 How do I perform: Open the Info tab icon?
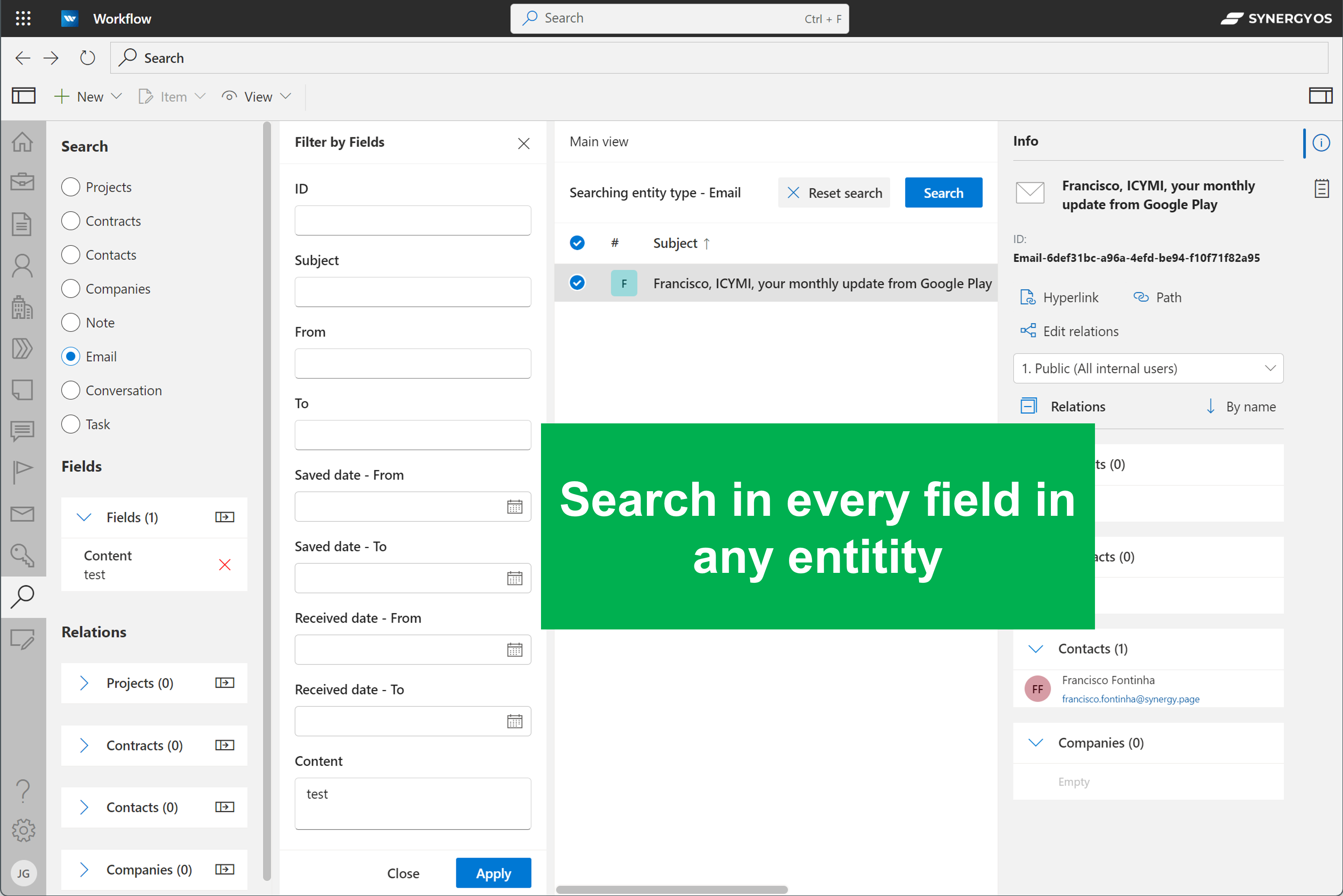1321,142
